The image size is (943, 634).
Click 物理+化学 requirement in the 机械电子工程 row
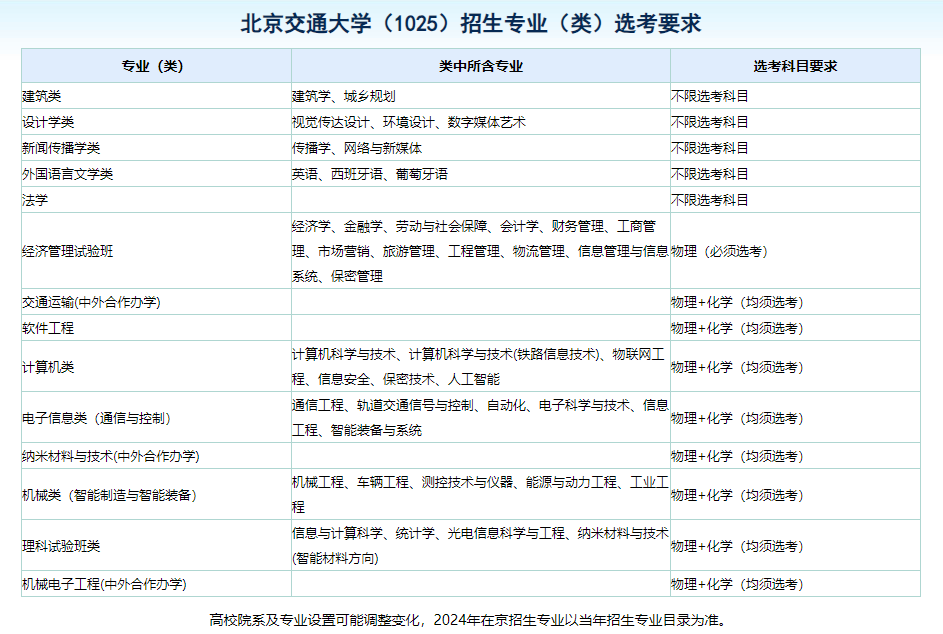(x=795, y=584)
